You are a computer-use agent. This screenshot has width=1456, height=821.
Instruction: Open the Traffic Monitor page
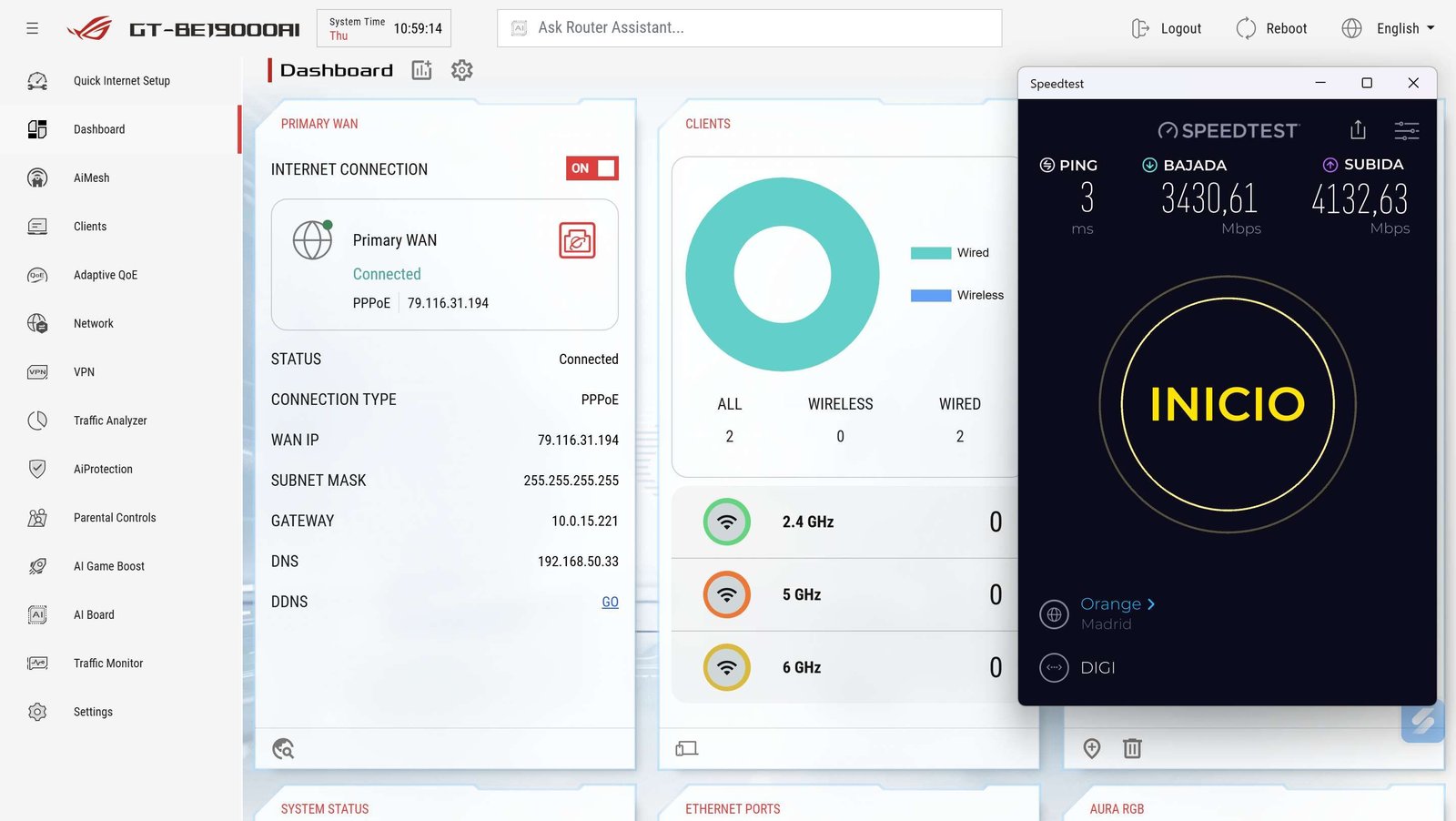107,663
